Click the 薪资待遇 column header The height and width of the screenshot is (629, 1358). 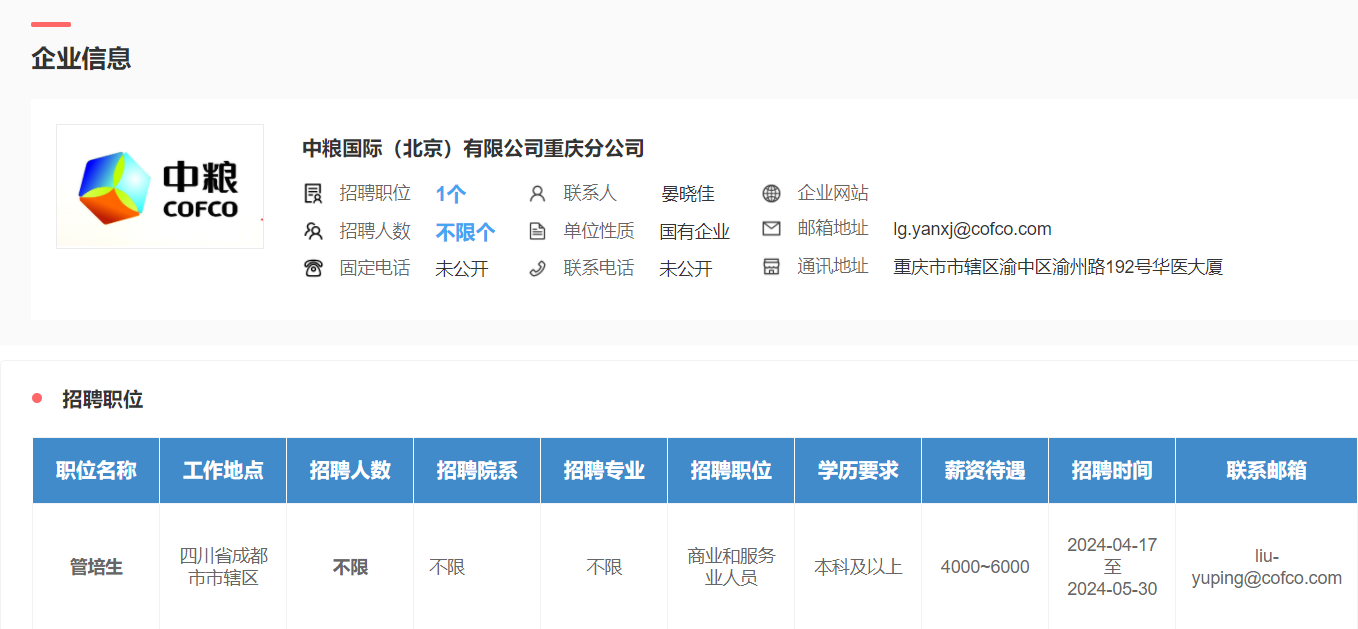click(984, 470)
